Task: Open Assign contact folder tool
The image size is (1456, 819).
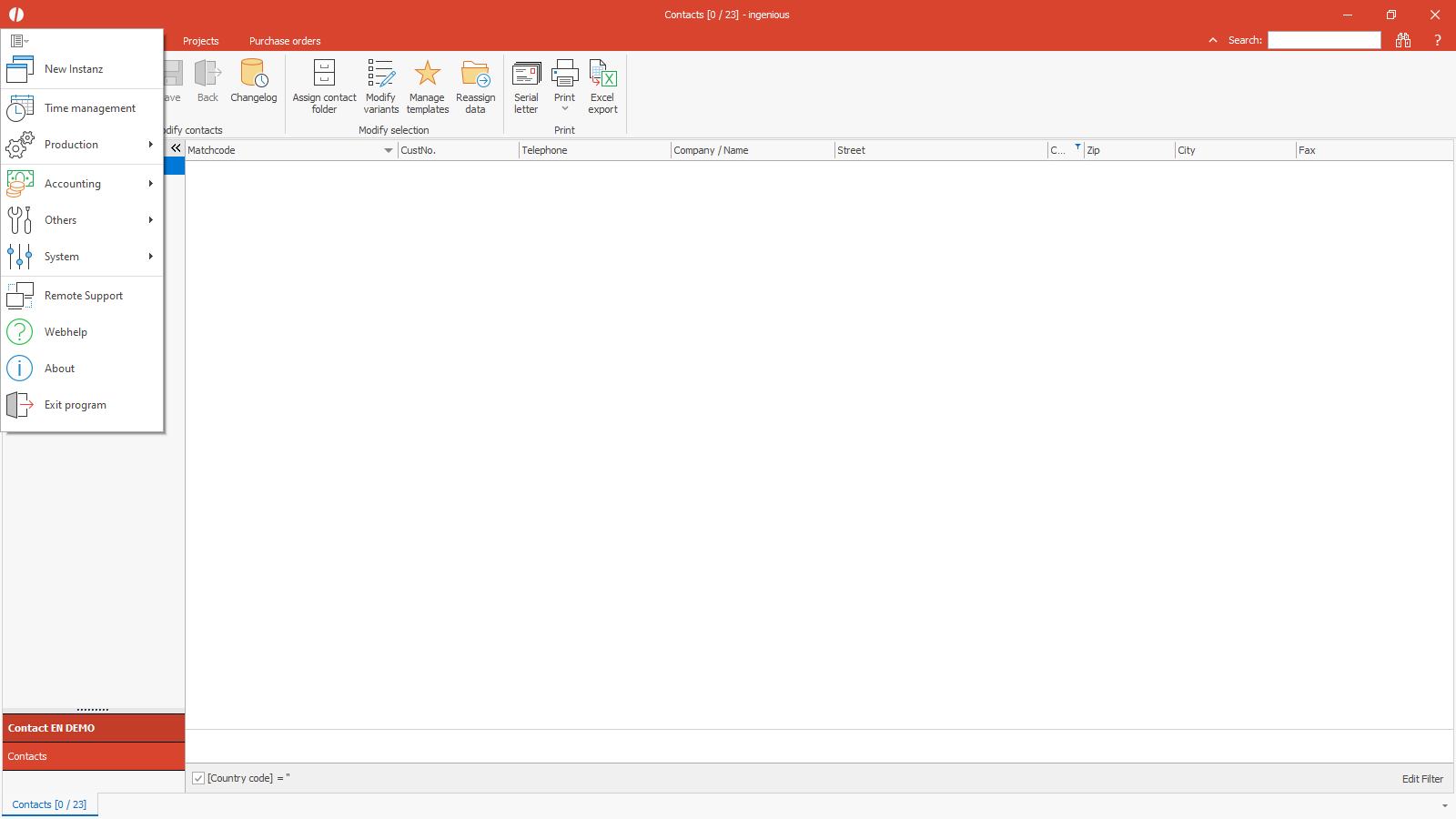Action: 324,75
